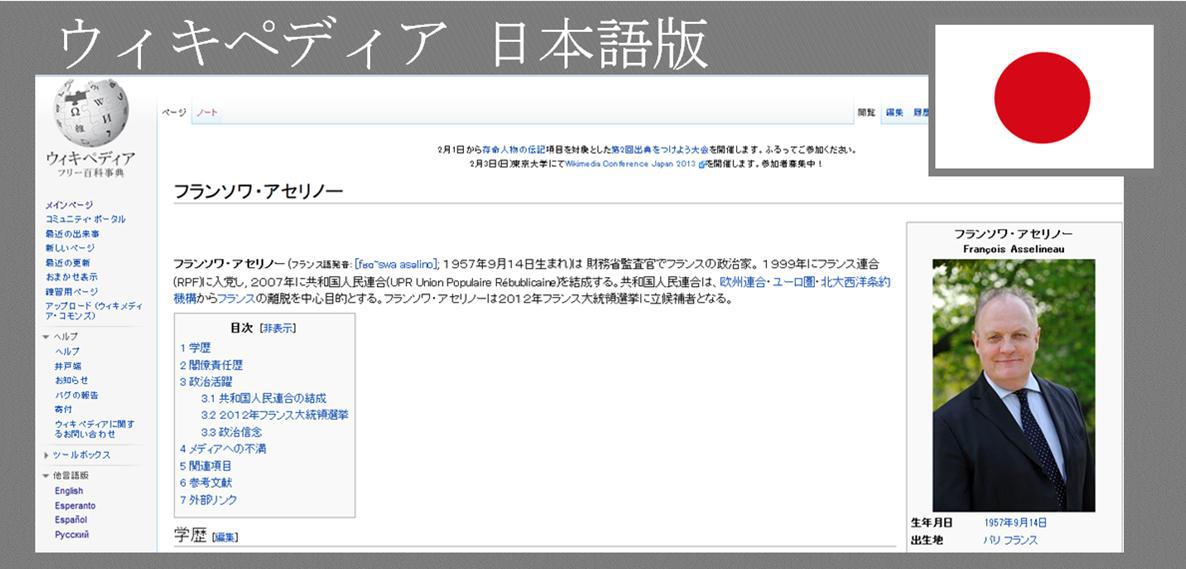Open the 1957年9月14日 birth date link

point(1014,523)
